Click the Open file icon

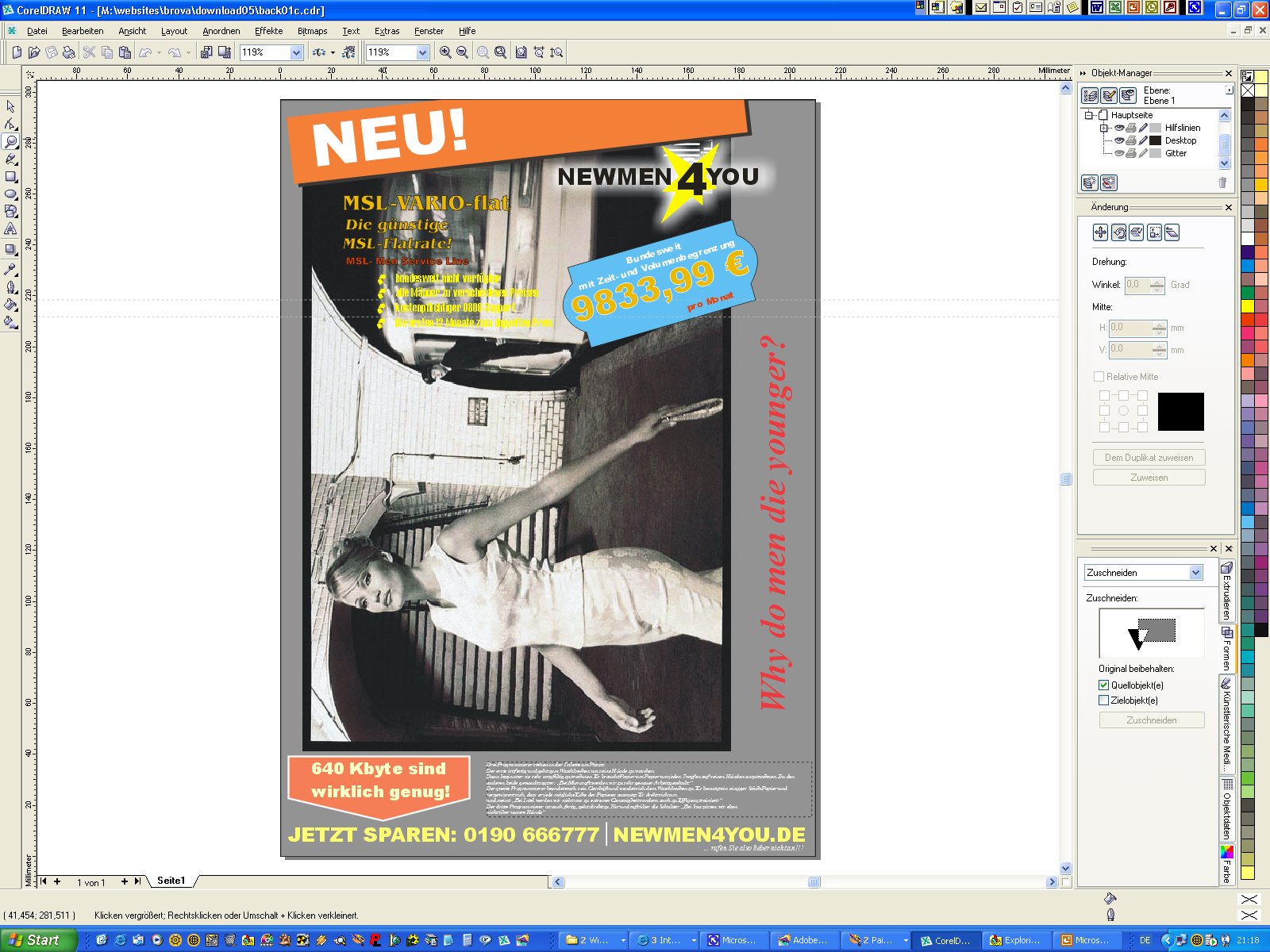[x=33, y=52]
